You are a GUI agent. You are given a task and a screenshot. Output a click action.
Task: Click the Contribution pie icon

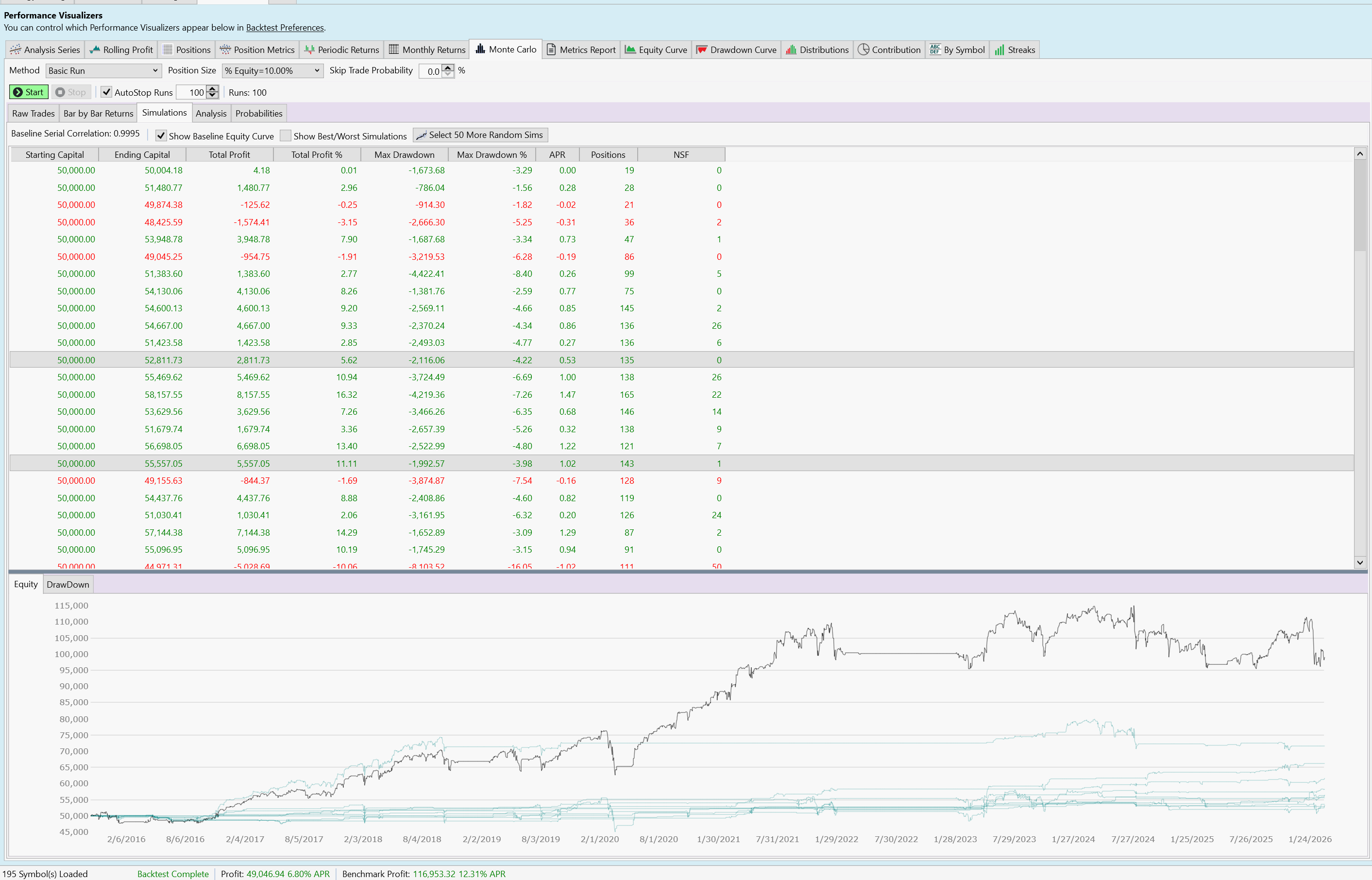click(864, 50)
